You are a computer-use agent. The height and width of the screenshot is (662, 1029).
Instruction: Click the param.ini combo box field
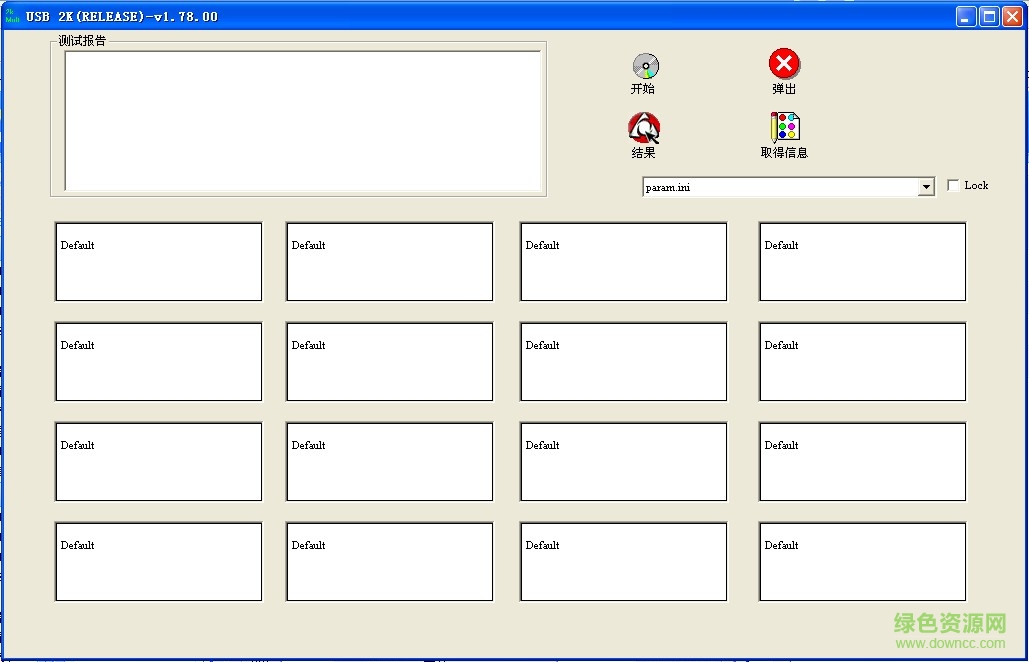pyautogui.click(x=780, y=187)
